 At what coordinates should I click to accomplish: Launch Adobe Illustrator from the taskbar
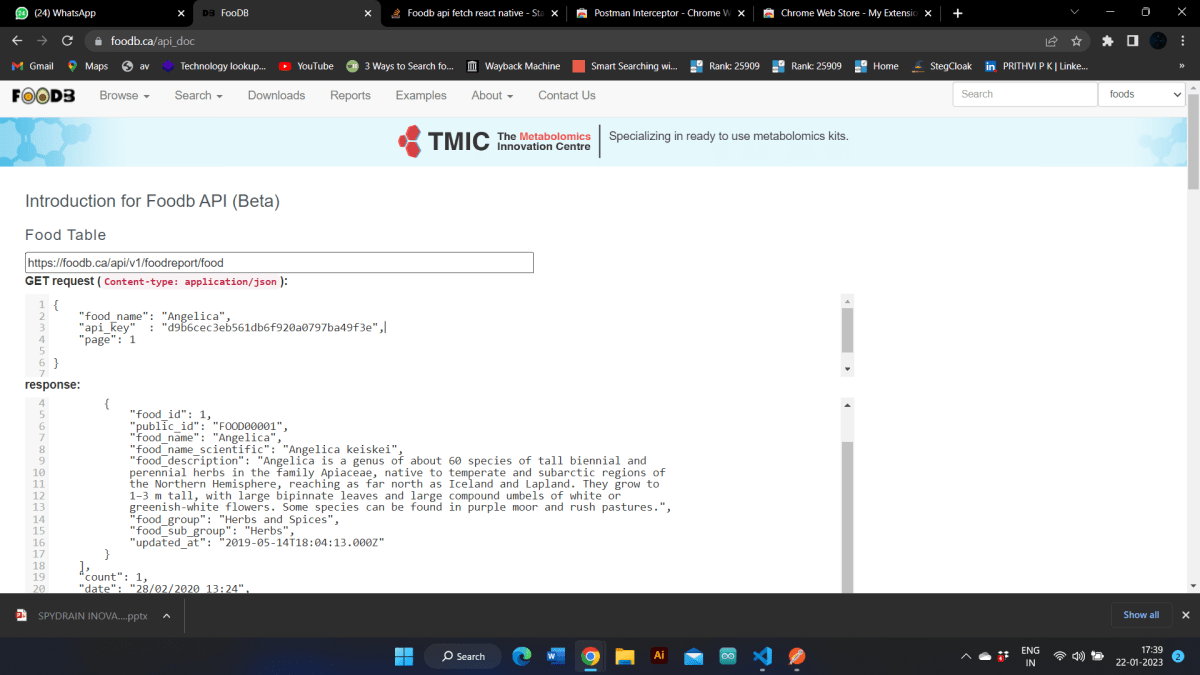click(659, 656)
